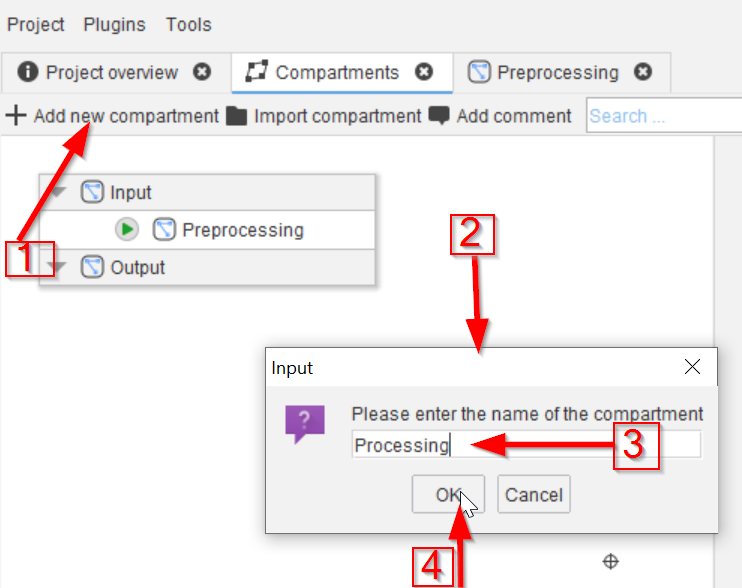Image resolution: width=742 pixels, height=588 pixels.
Task: Click the Import compartment folder icon
Action: point(236,116)
